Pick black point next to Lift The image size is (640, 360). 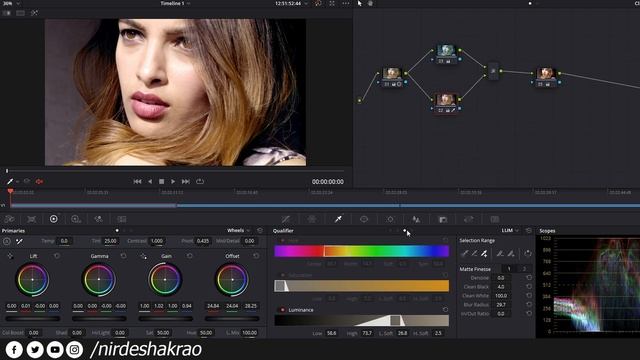[x=10, y=256]
